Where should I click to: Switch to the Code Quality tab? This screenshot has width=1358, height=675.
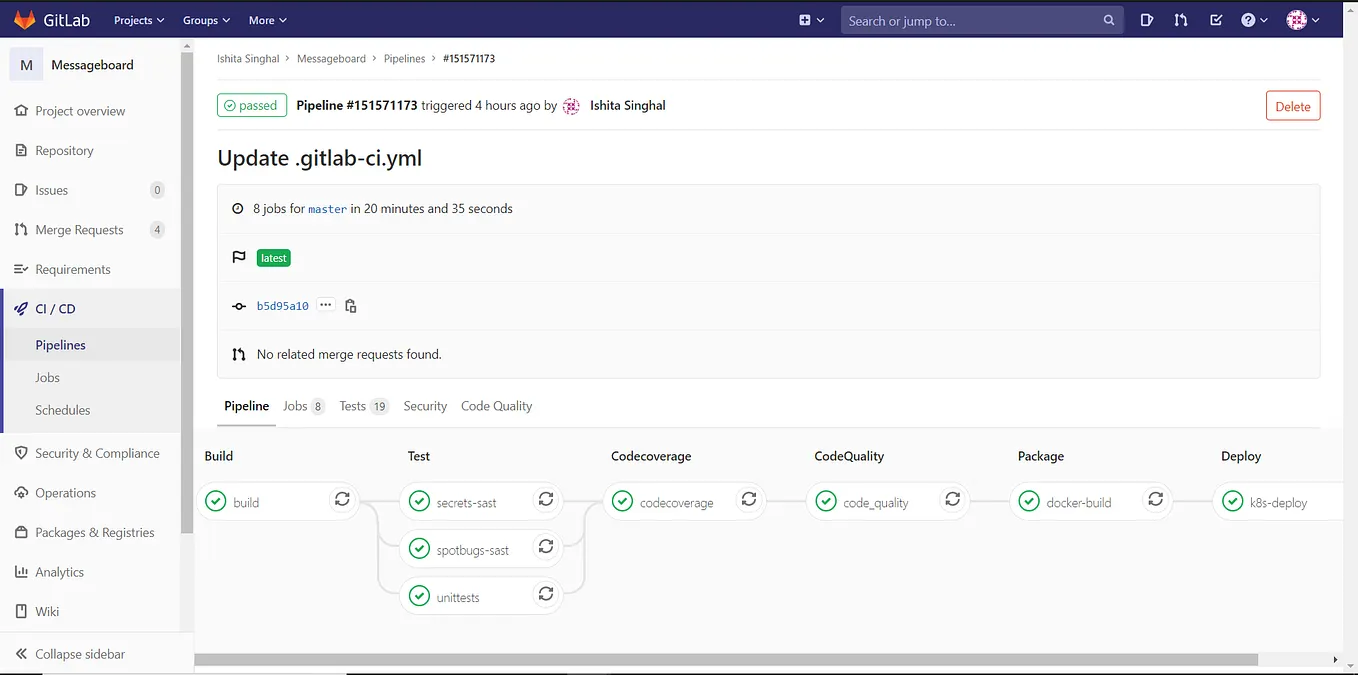tap(496, 405)
